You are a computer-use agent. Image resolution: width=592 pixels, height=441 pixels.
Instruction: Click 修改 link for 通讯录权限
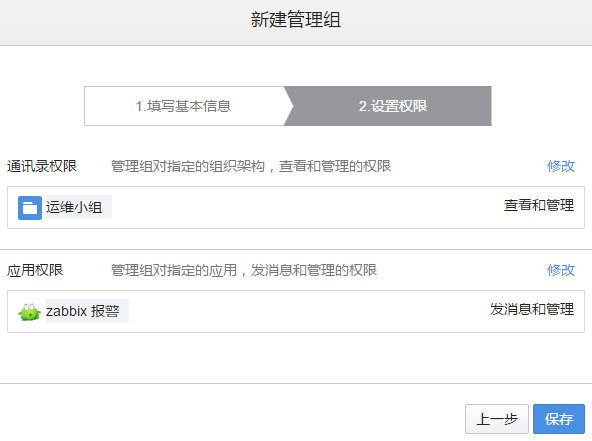click(561, 166)
